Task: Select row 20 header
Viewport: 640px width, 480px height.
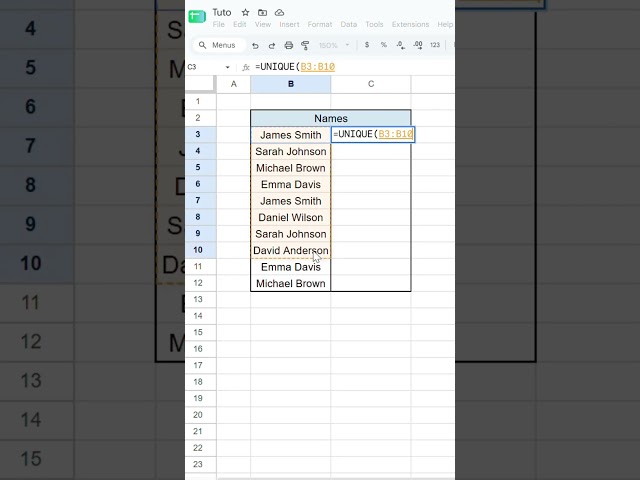Action: pyautogui.click(x=200, y=415)
